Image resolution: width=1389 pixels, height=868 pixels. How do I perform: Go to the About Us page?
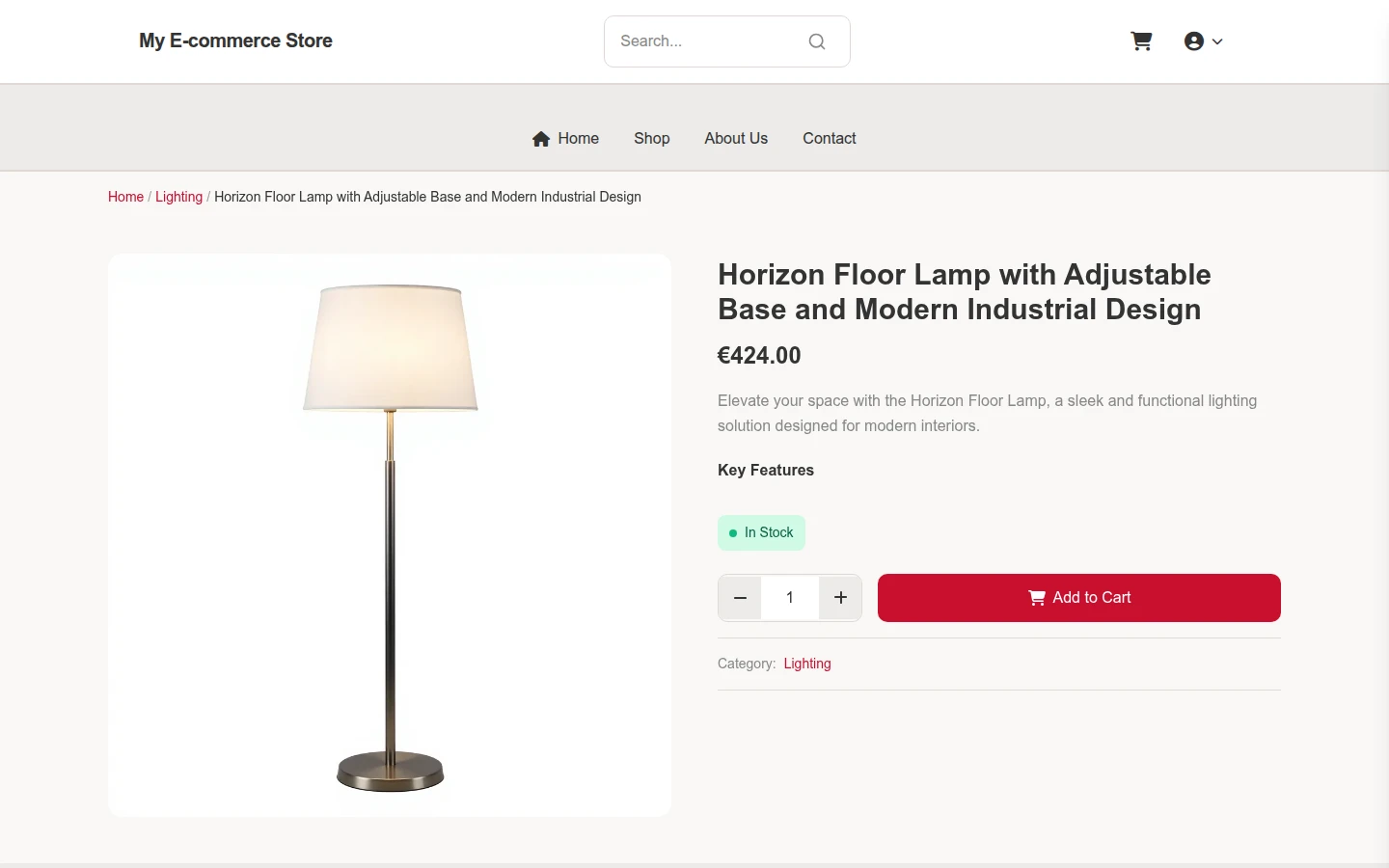(736, 139)
